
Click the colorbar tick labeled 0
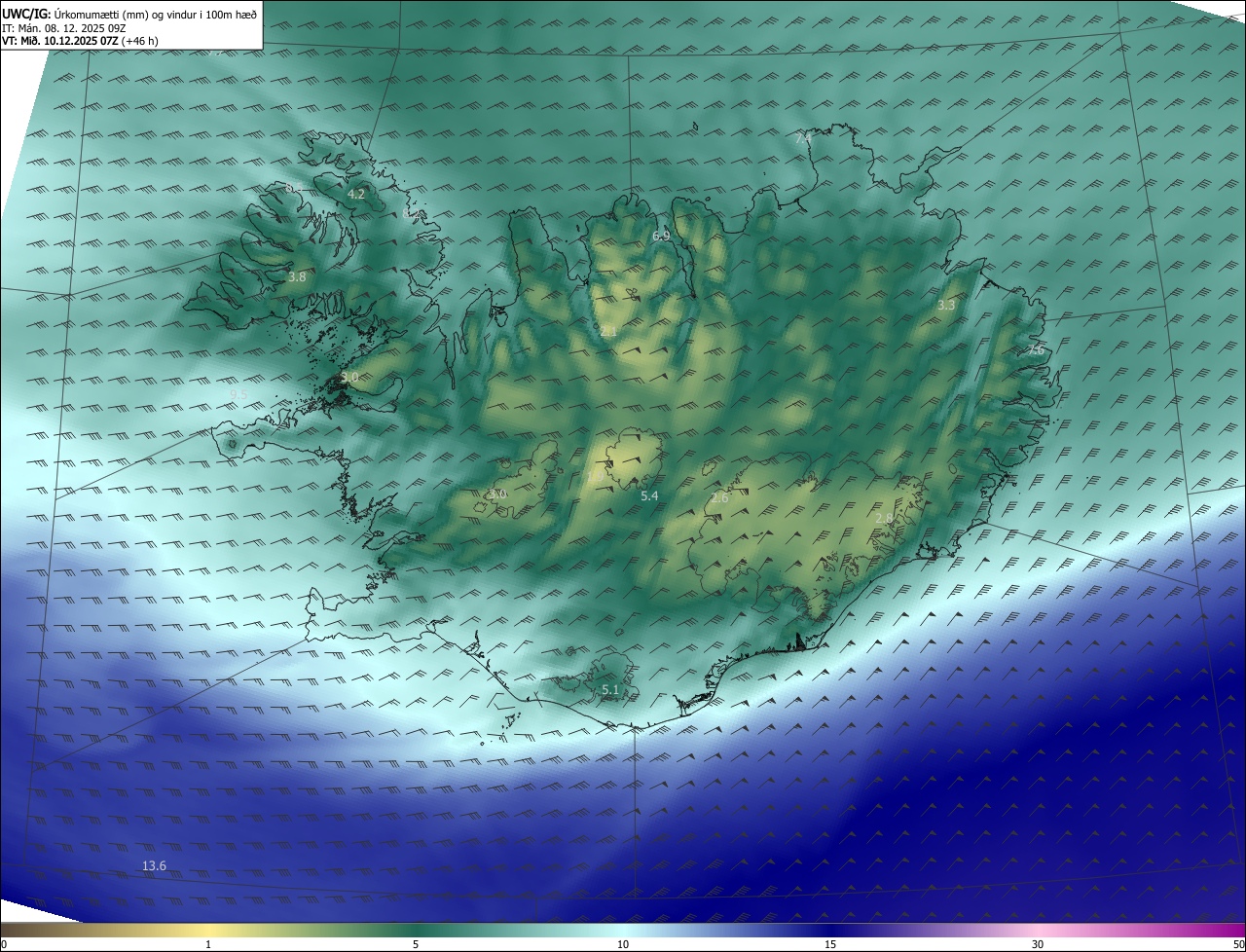tap(3, 944)
